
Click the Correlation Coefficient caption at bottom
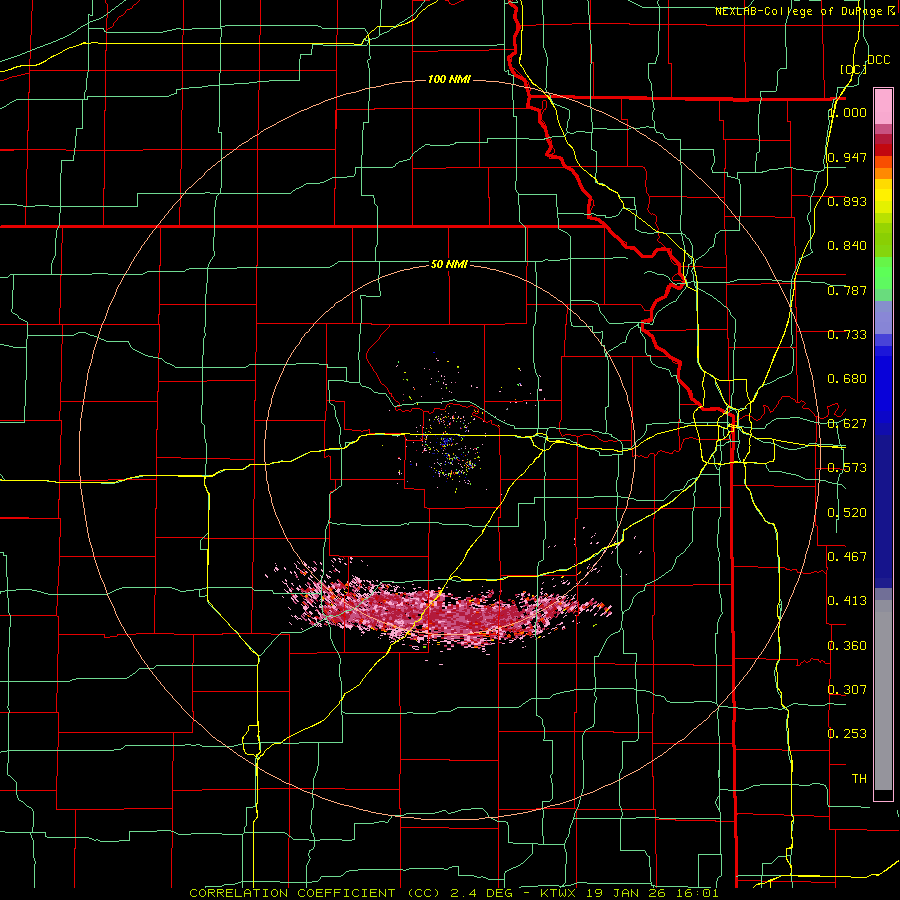coord(454,893)
